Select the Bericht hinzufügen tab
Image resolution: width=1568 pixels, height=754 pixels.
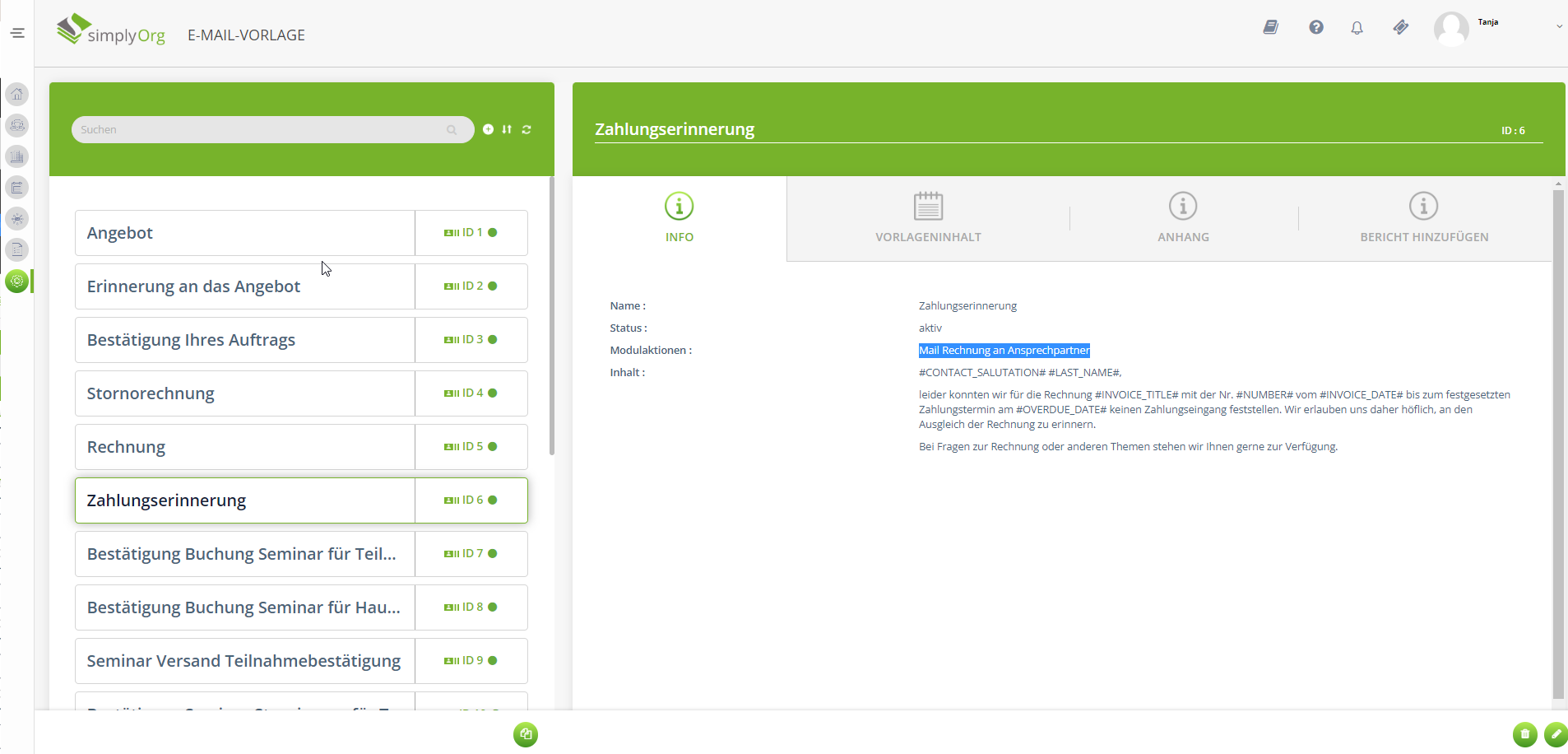tap(1424, 218)
